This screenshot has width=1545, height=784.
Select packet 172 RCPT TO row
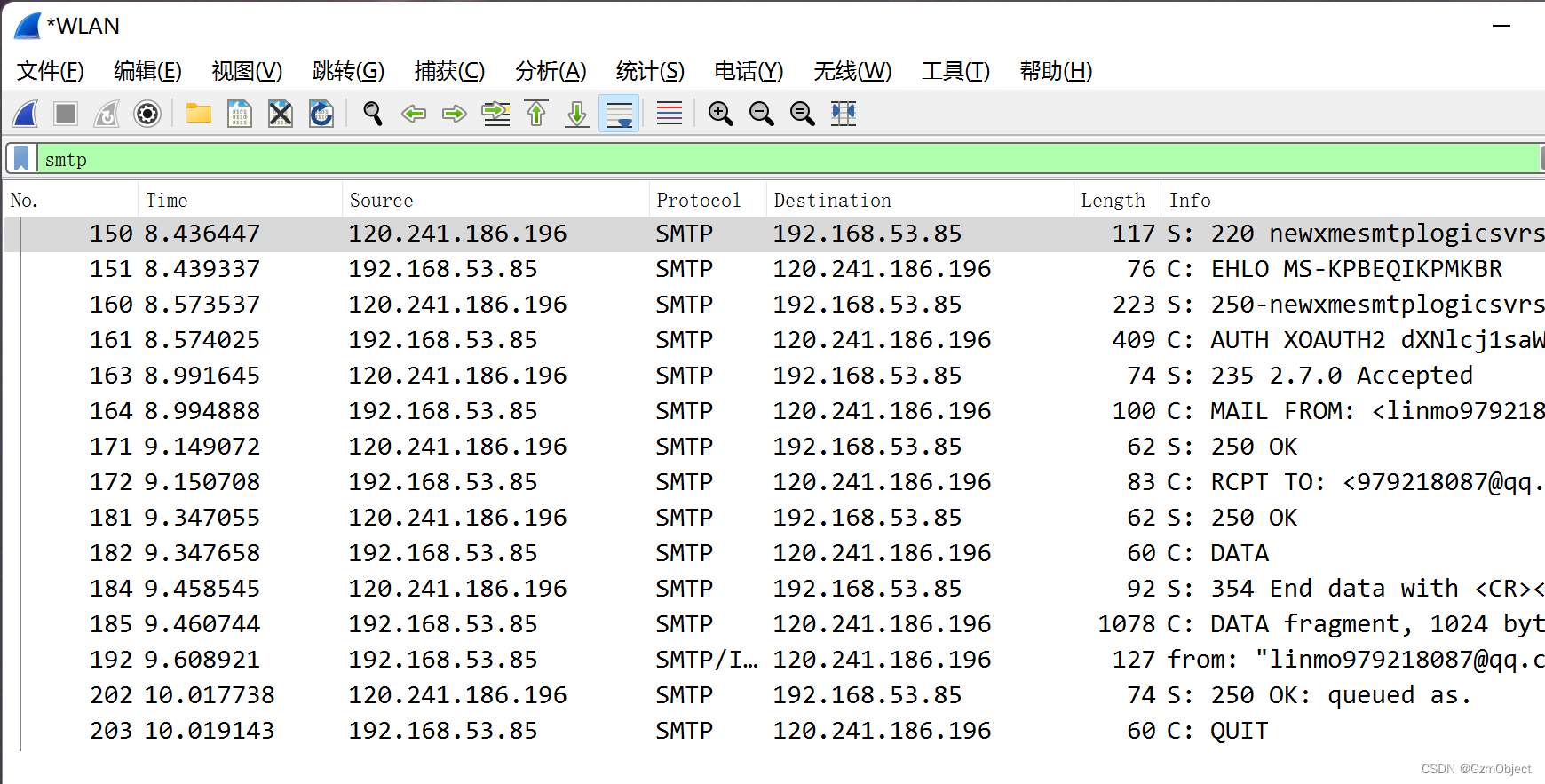(773, 482)
